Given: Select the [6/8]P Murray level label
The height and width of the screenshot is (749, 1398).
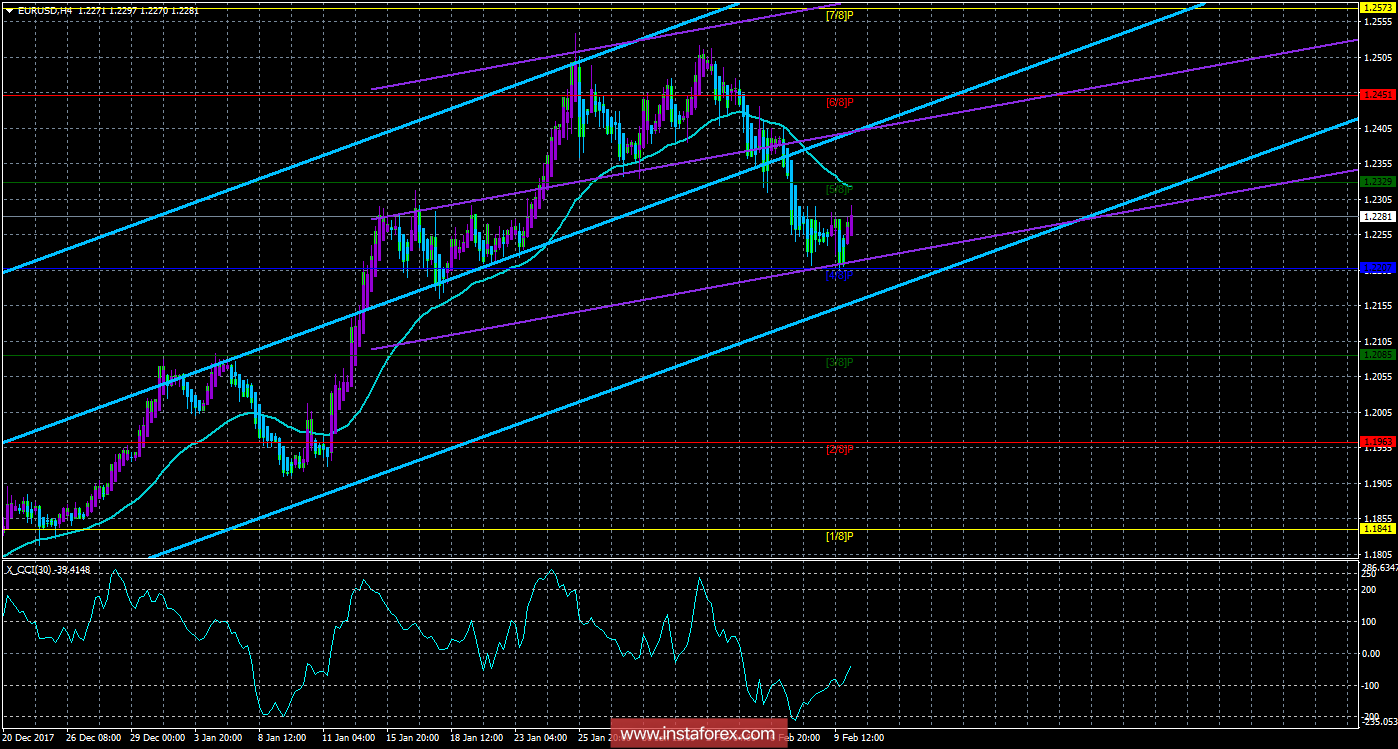Looking at the screenshot, I should pos(839,103).
